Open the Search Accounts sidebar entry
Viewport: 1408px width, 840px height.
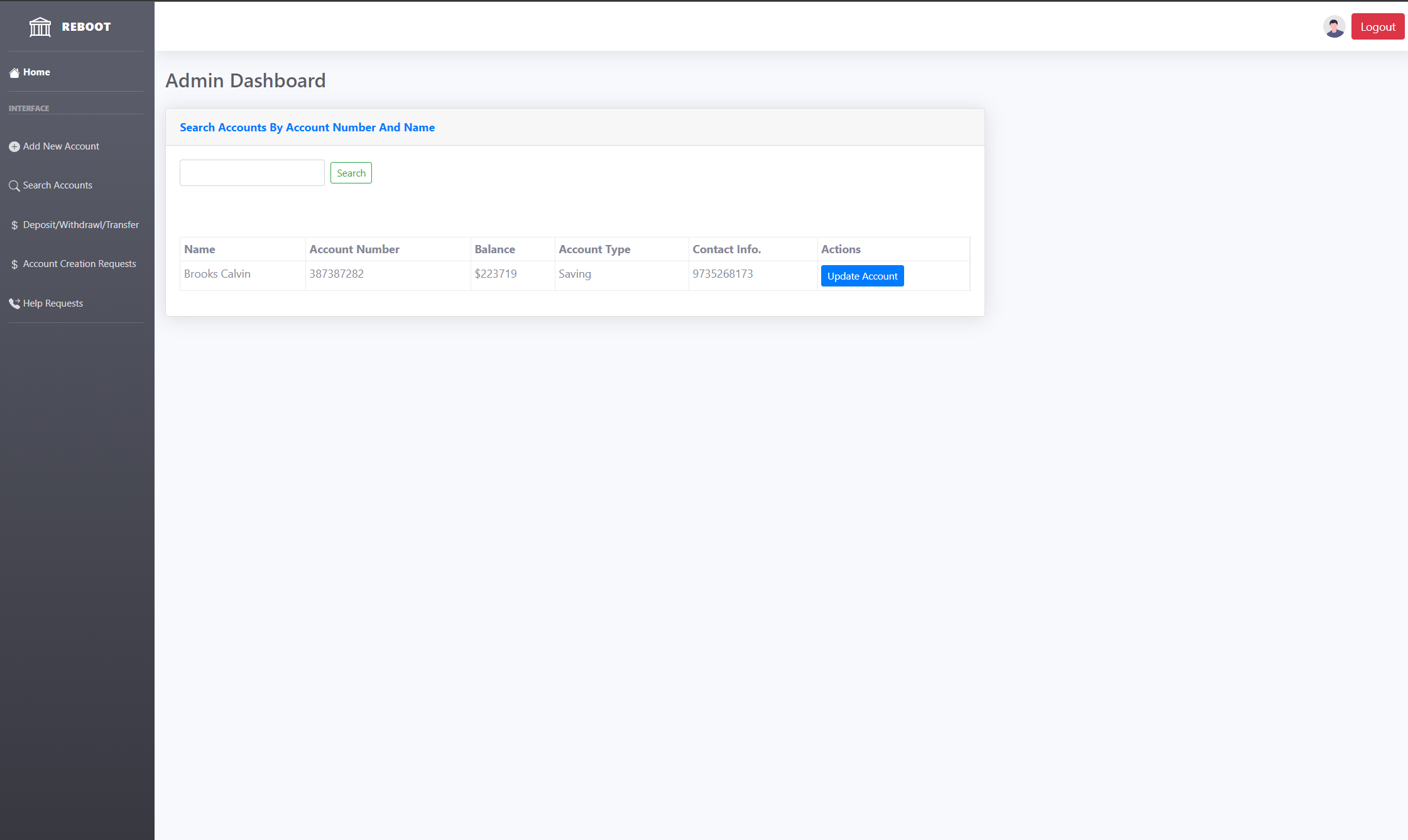[x=57, y=185]
